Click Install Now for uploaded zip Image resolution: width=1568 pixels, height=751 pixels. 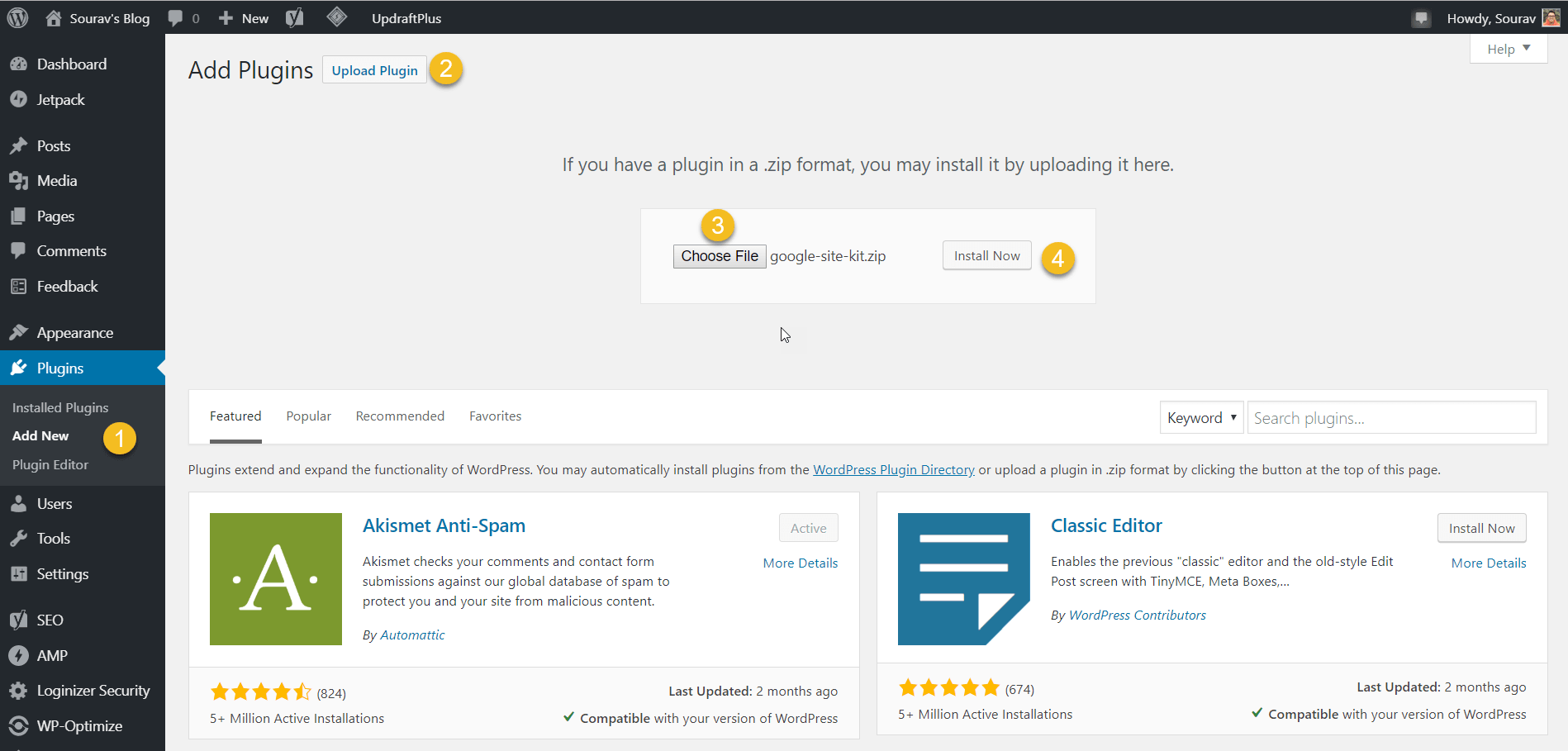(987, 256)
